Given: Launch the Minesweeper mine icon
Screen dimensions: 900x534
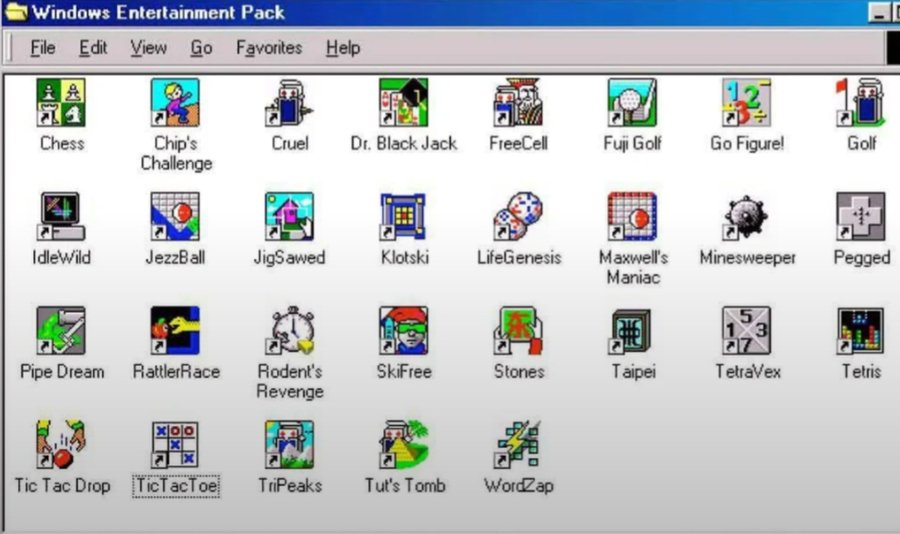Looking at the screenshot, I should point(746,216).
